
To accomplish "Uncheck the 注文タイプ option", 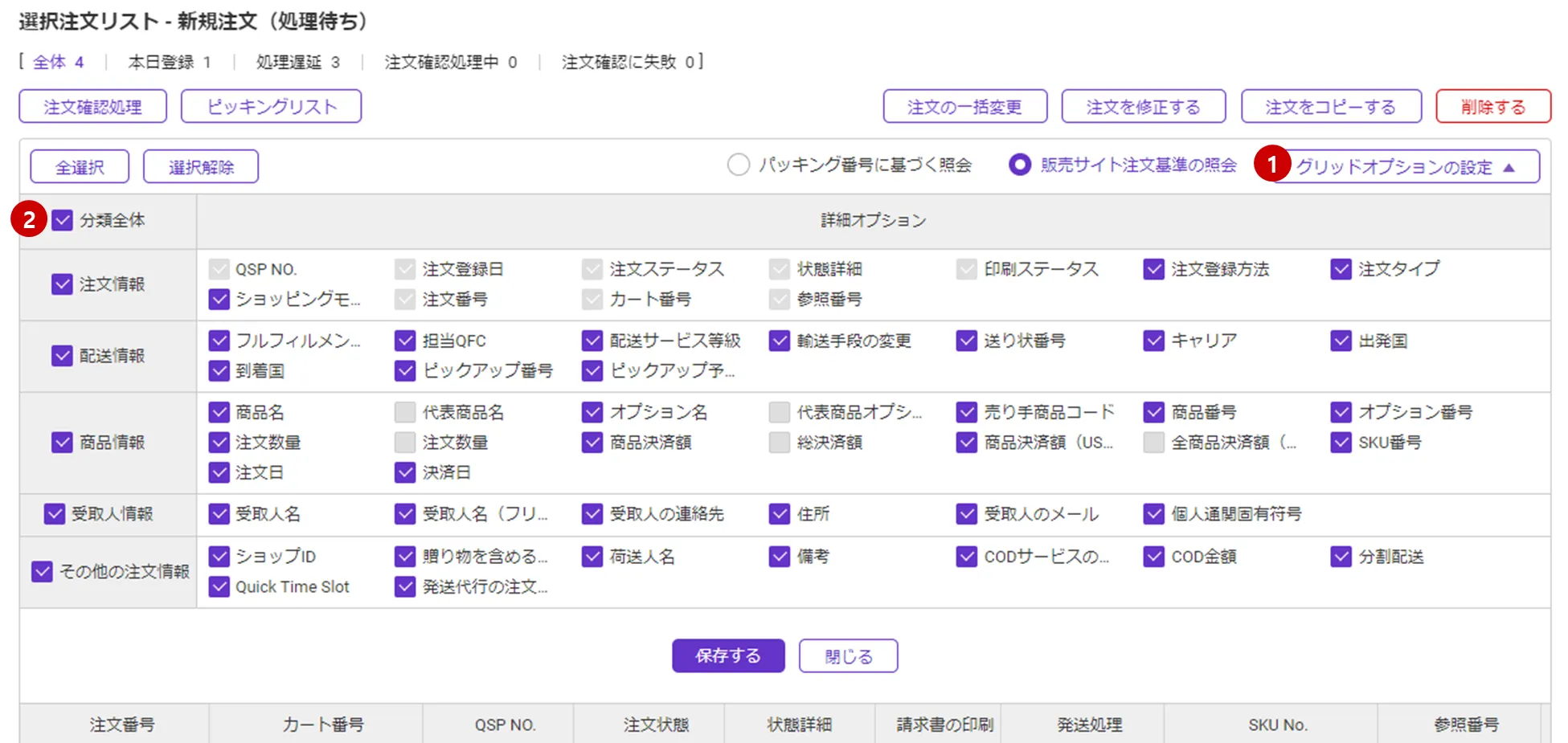I will 1341,269.
